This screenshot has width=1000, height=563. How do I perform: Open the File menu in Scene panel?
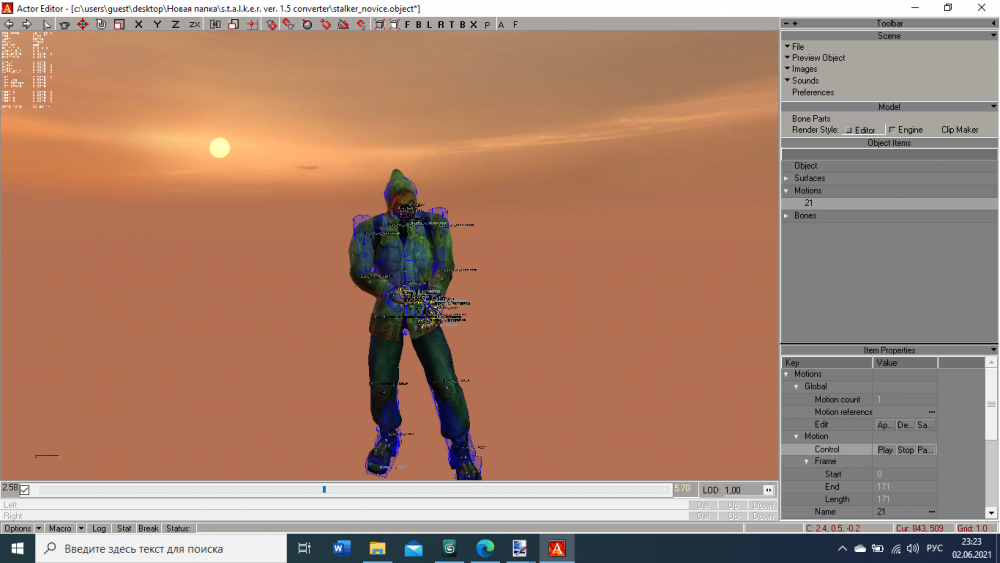pyautogui.click(x=798, y=47)
